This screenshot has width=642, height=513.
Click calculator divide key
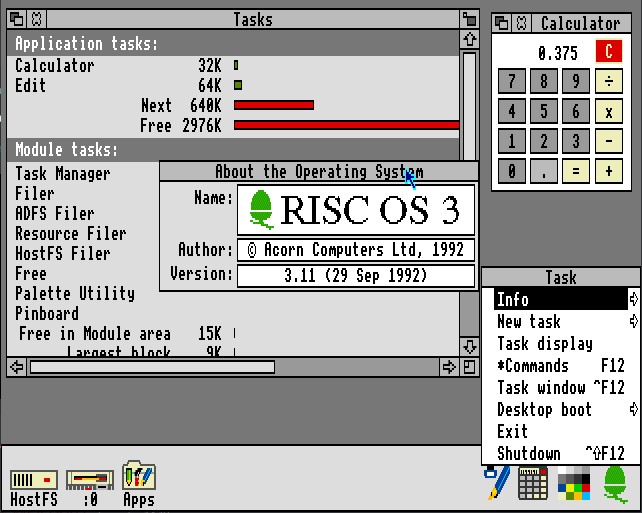pos(609,81)
